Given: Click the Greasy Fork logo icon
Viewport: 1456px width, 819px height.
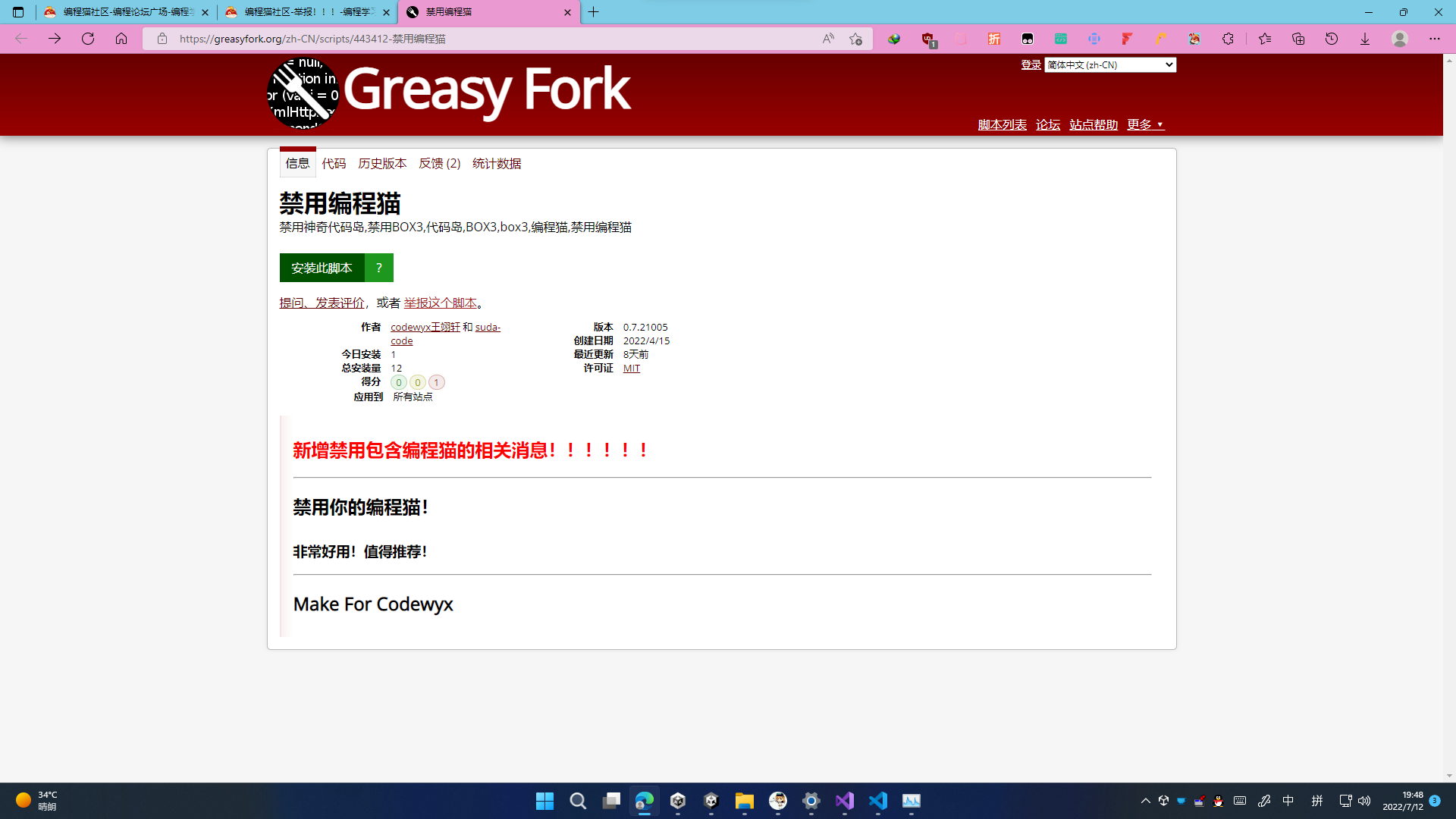Looking at the screenshot, I should pos(303,94).
